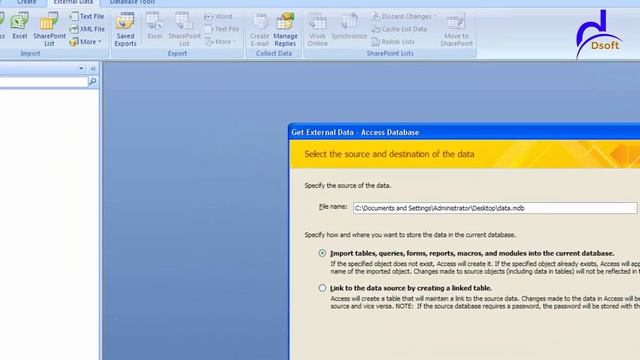Switch to the Create ribbon tab
Screen dimensions: 640x360
(x=27, y=2)
